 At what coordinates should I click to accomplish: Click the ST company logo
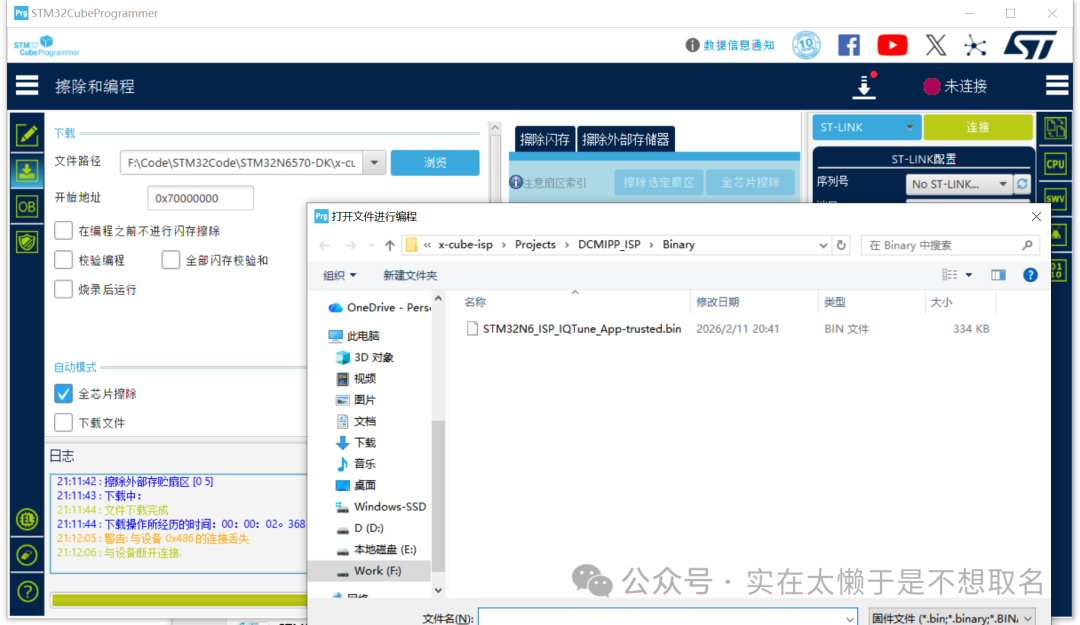click(x=1030, y=45)
